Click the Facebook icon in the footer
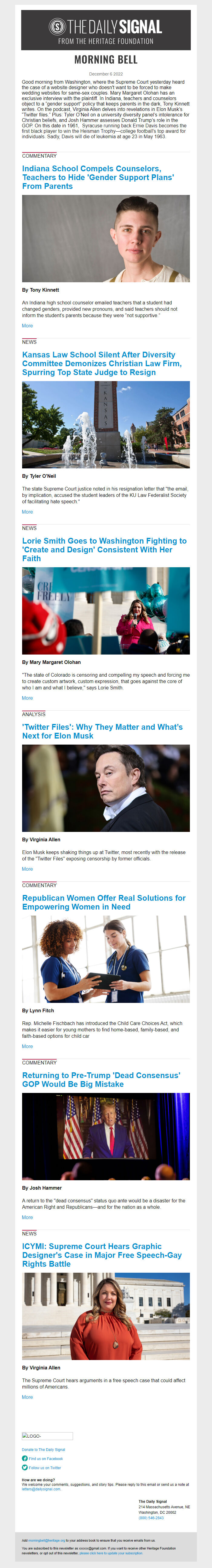 (25, 1459)
